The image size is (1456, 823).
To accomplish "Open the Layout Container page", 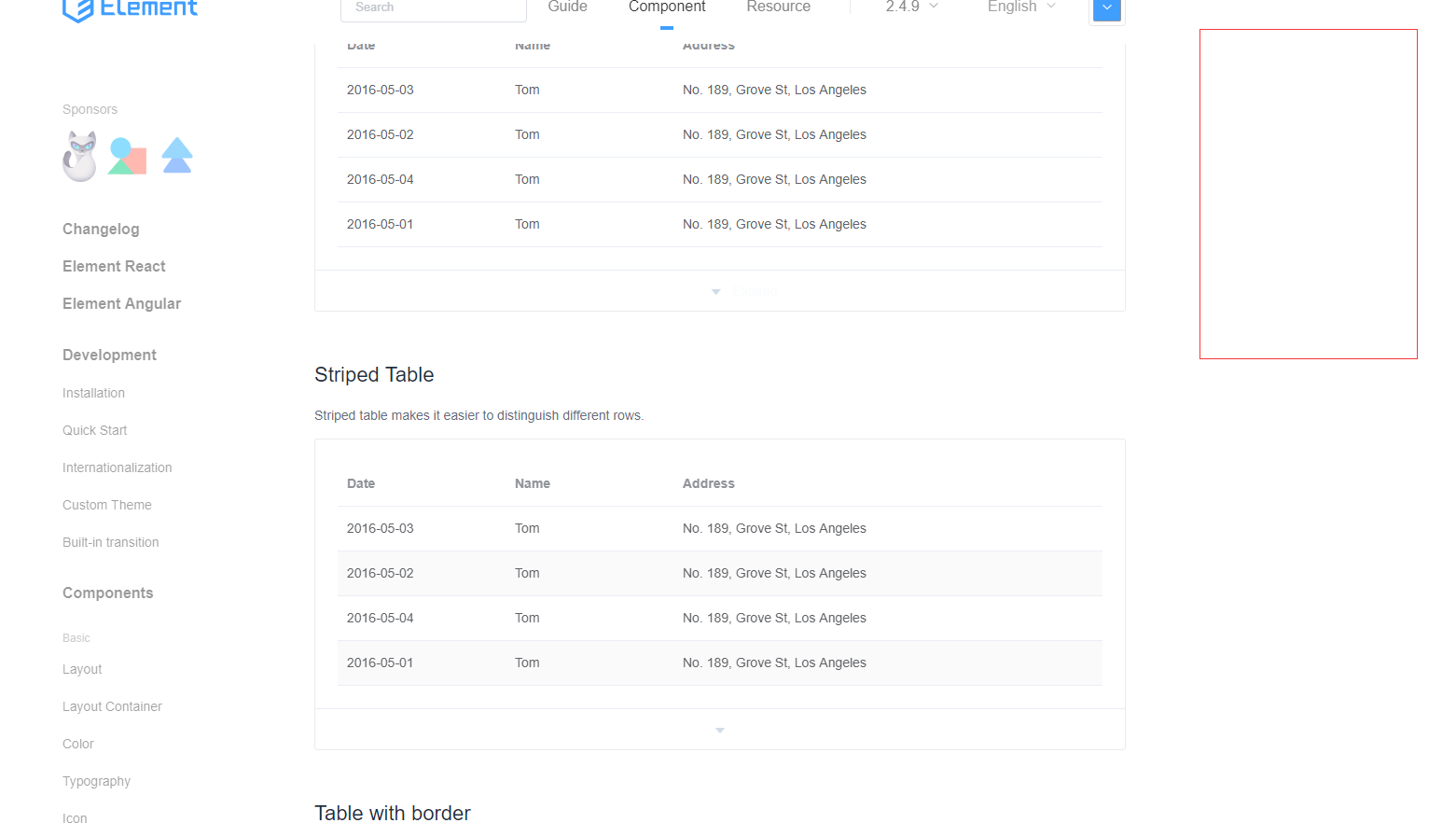I will 112,707.
